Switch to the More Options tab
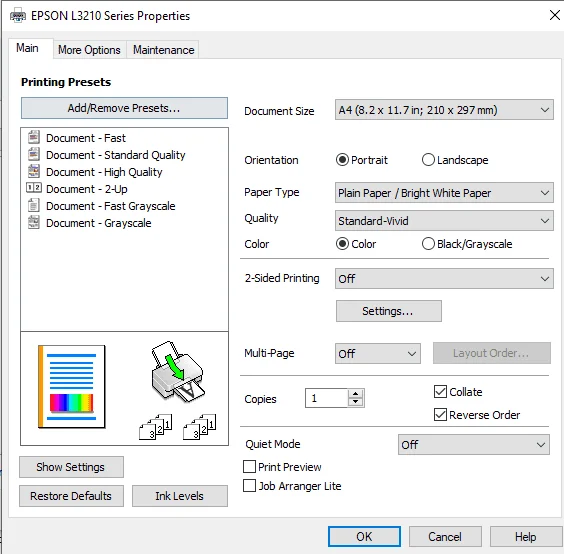This screenshot has width=564, height=554. click(x=89, y=50)
